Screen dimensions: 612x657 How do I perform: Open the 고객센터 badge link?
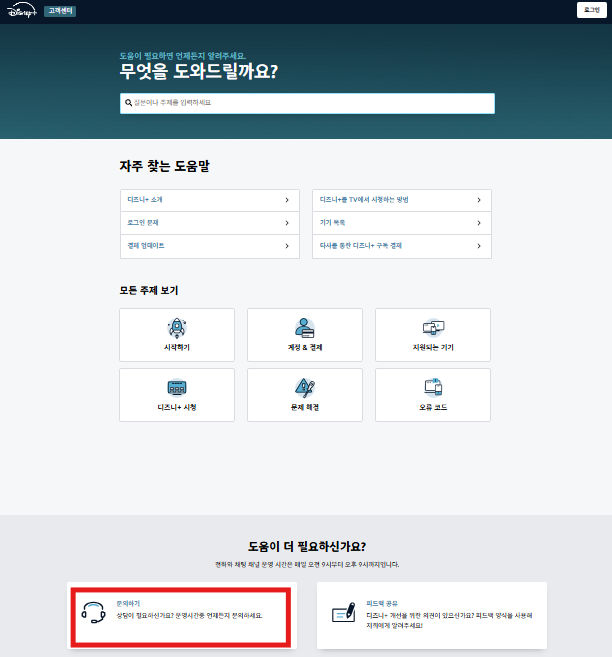coord(60,11)
